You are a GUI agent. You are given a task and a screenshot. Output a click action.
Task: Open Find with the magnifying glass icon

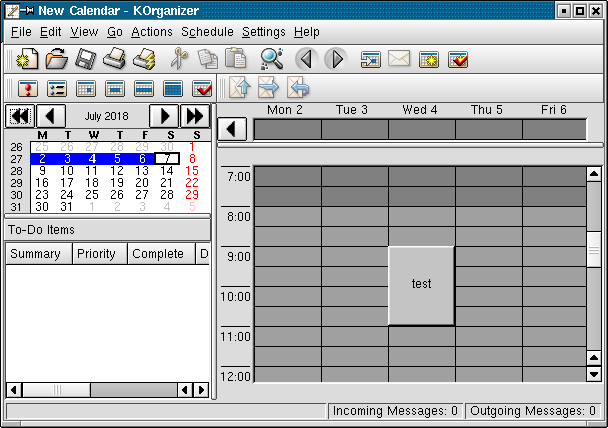click(271, 59)
